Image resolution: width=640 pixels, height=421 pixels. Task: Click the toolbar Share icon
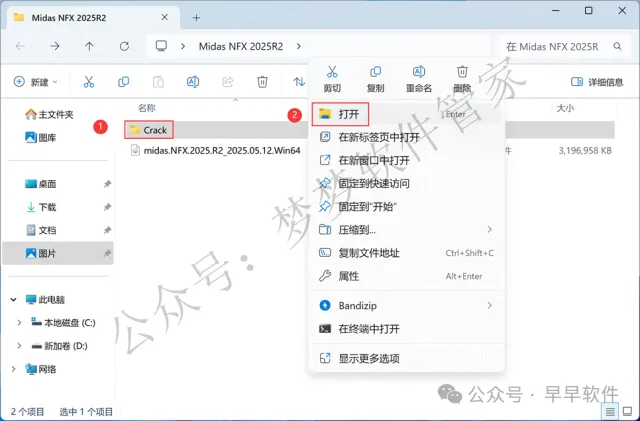point(227,82)
